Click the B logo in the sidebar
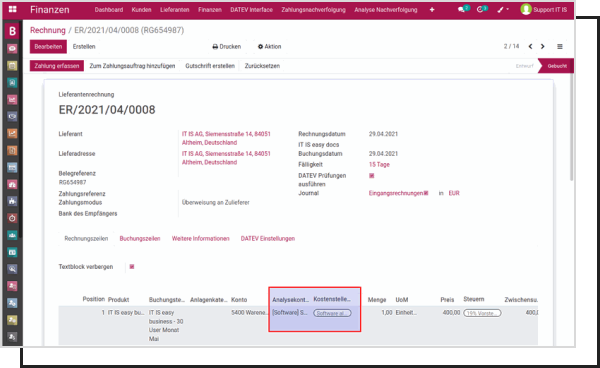Screen dimensions: 600x368 coord(12,31)
